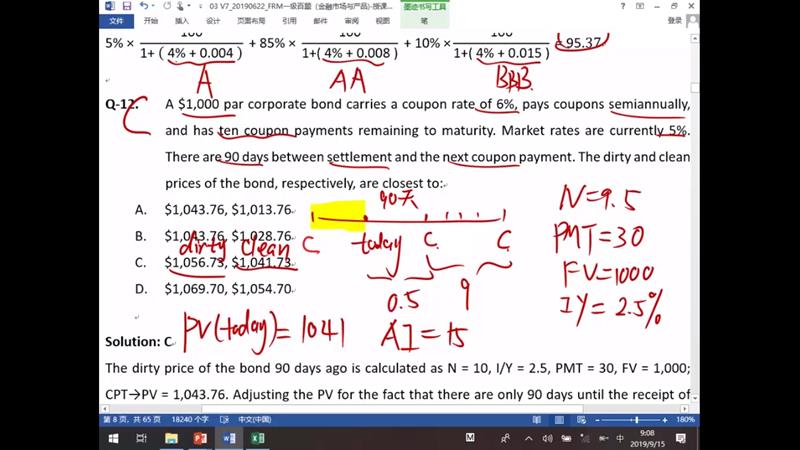Click the battery/power tray icon

coord(566,438)
